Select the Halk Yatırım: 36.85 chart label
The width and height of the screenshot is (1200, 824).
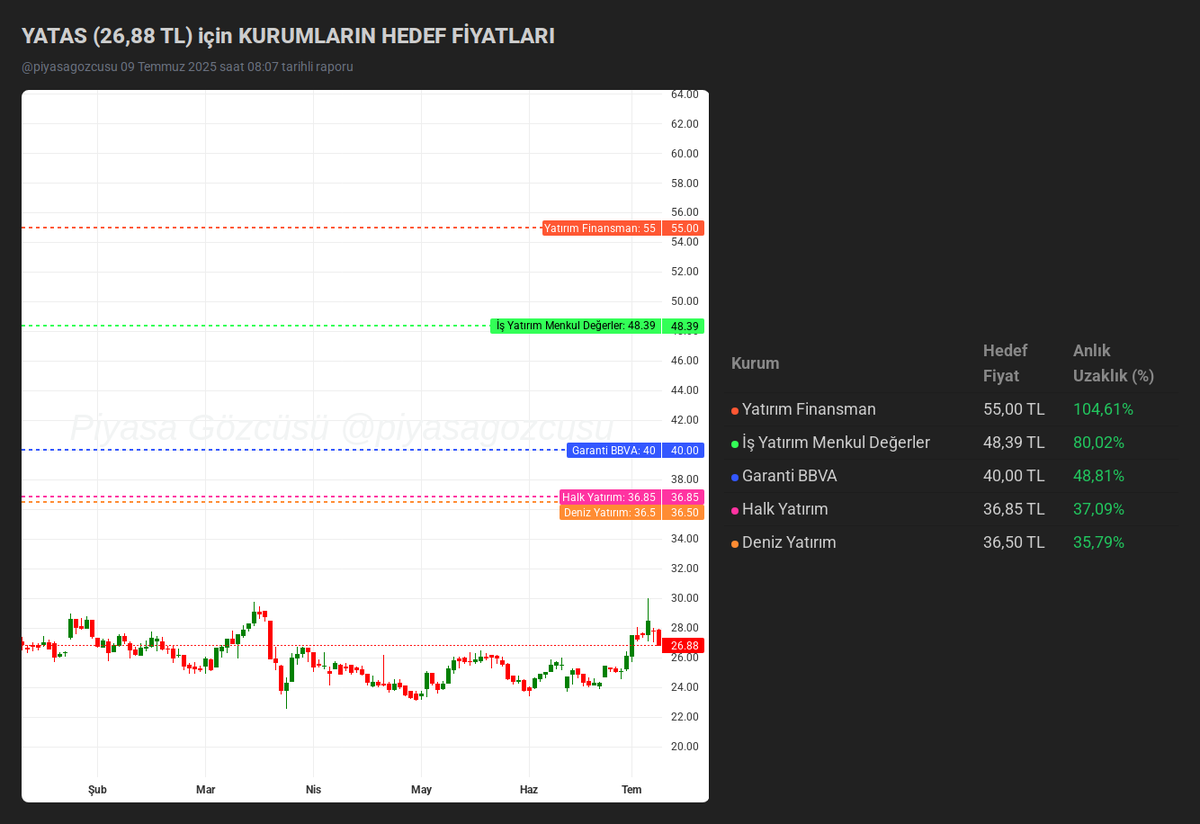(x=609, y=497)
